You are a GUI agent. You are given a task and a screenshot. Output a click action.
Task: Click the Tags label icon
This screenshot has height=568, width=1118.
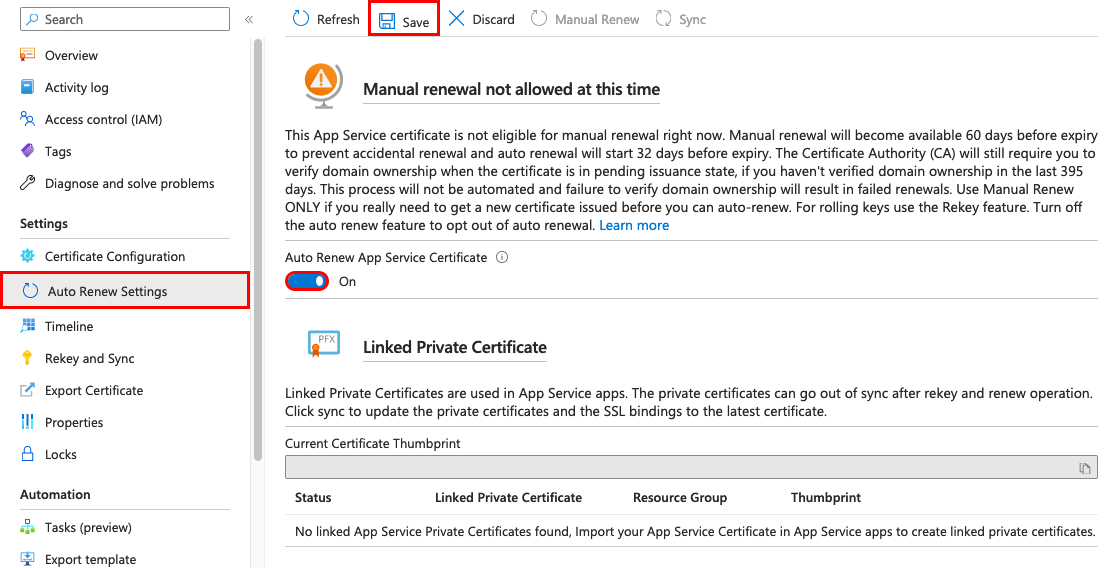pyautogui.click(x=28, y=152)
